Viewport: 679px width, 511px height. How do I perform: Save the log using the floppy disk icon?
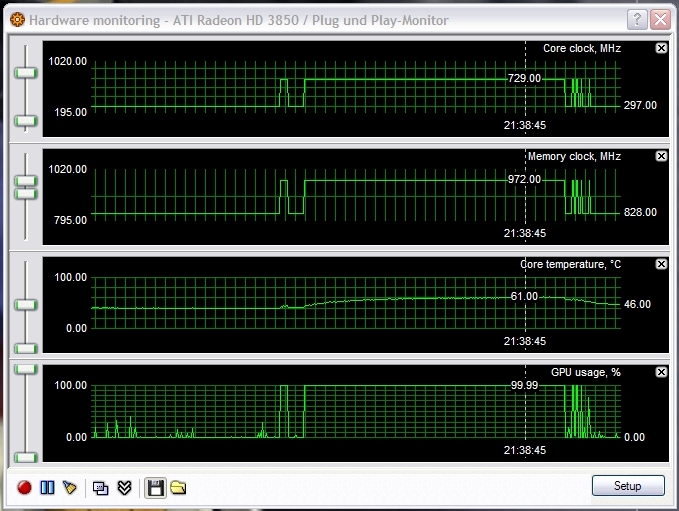click(155, 488)
